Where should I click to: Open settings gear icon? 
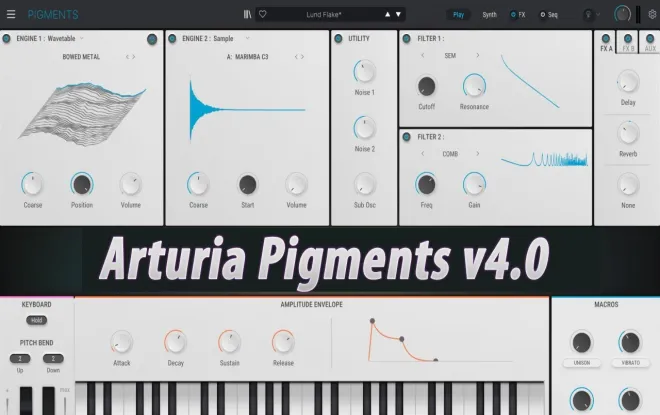[652, 14]
